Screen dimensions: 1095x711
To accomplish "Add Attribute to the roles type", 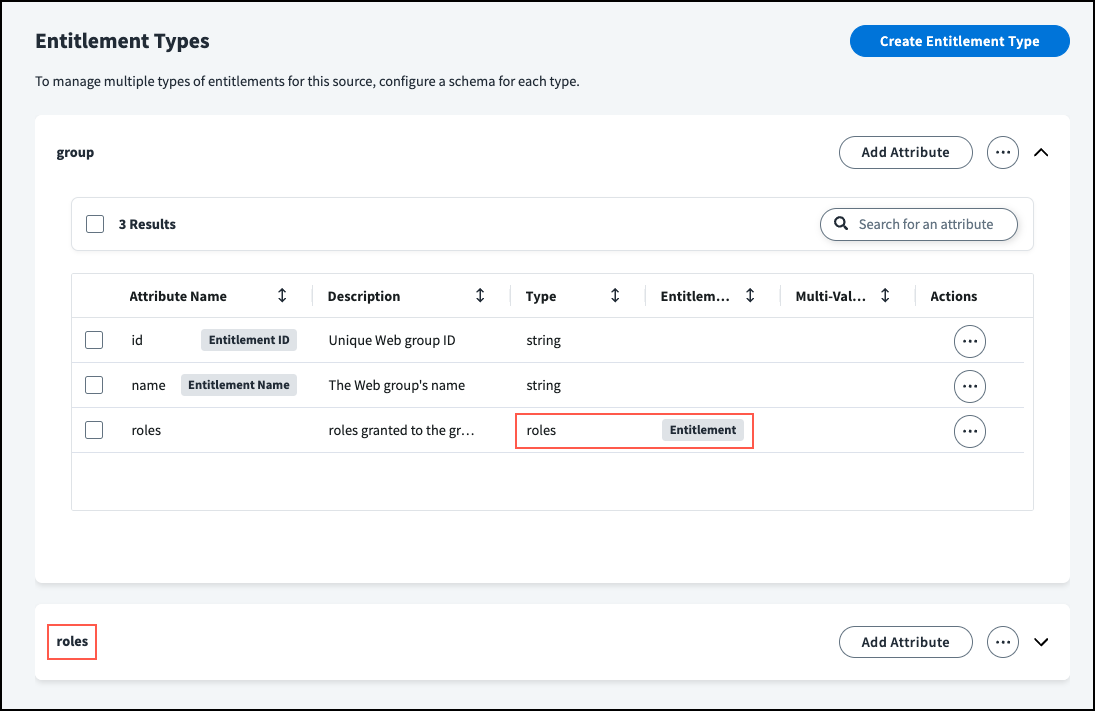I will point(905,642).
